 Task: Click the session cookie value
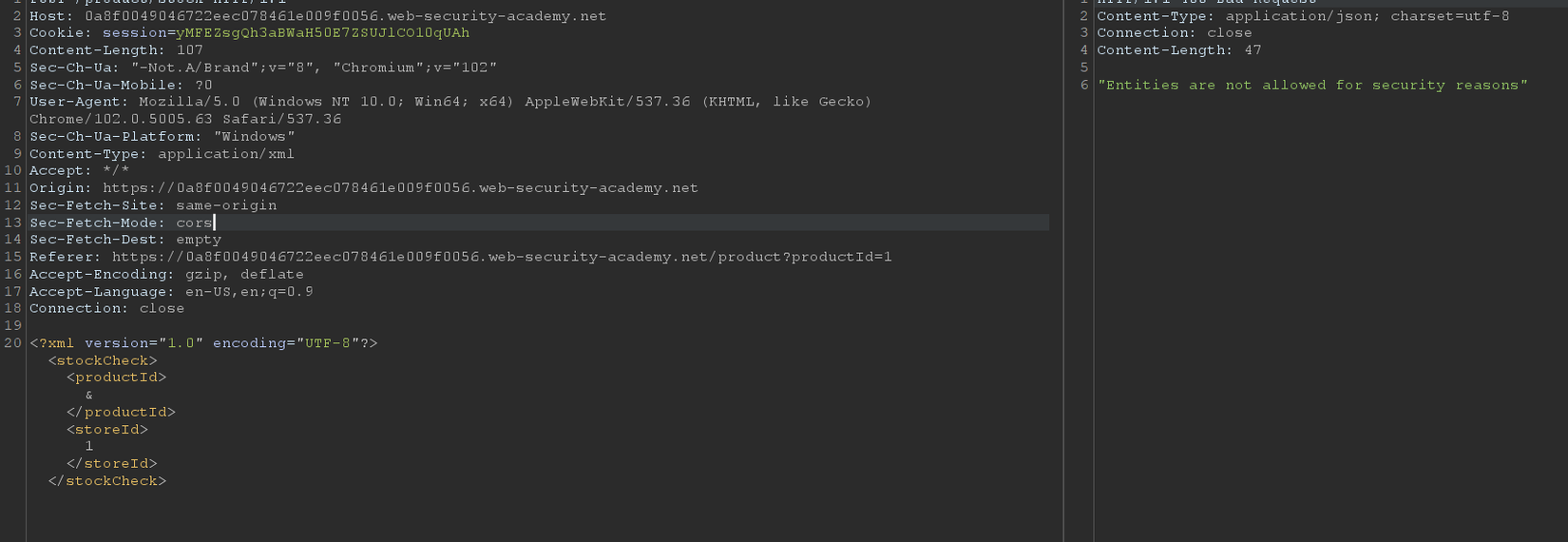322,33
